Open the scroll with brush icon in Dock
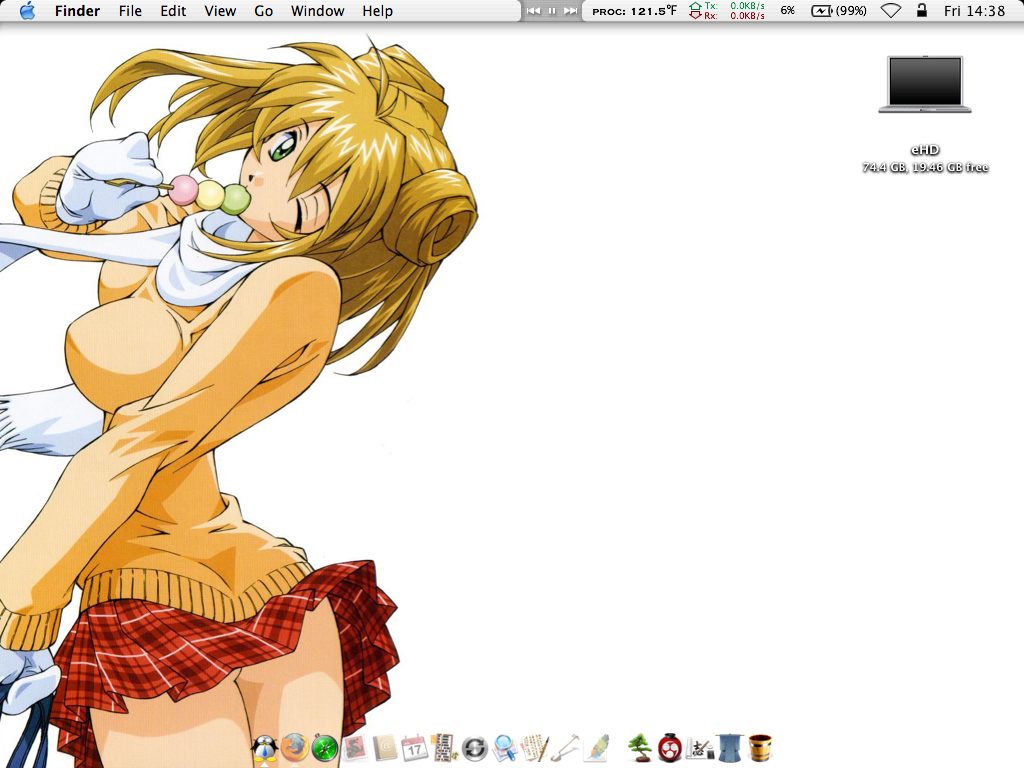 [535, 748]
